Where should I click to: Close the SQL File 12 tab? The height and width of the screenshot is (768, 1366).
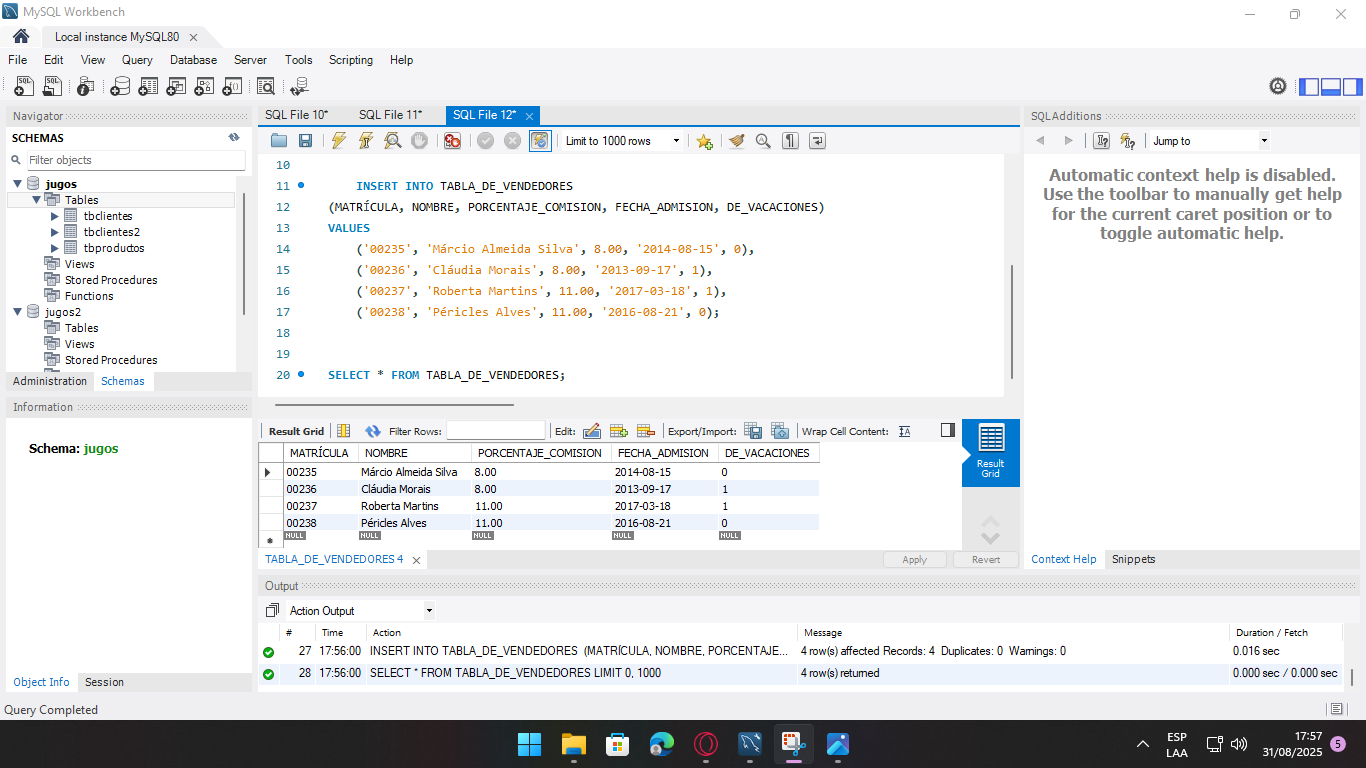pos(530,116)
